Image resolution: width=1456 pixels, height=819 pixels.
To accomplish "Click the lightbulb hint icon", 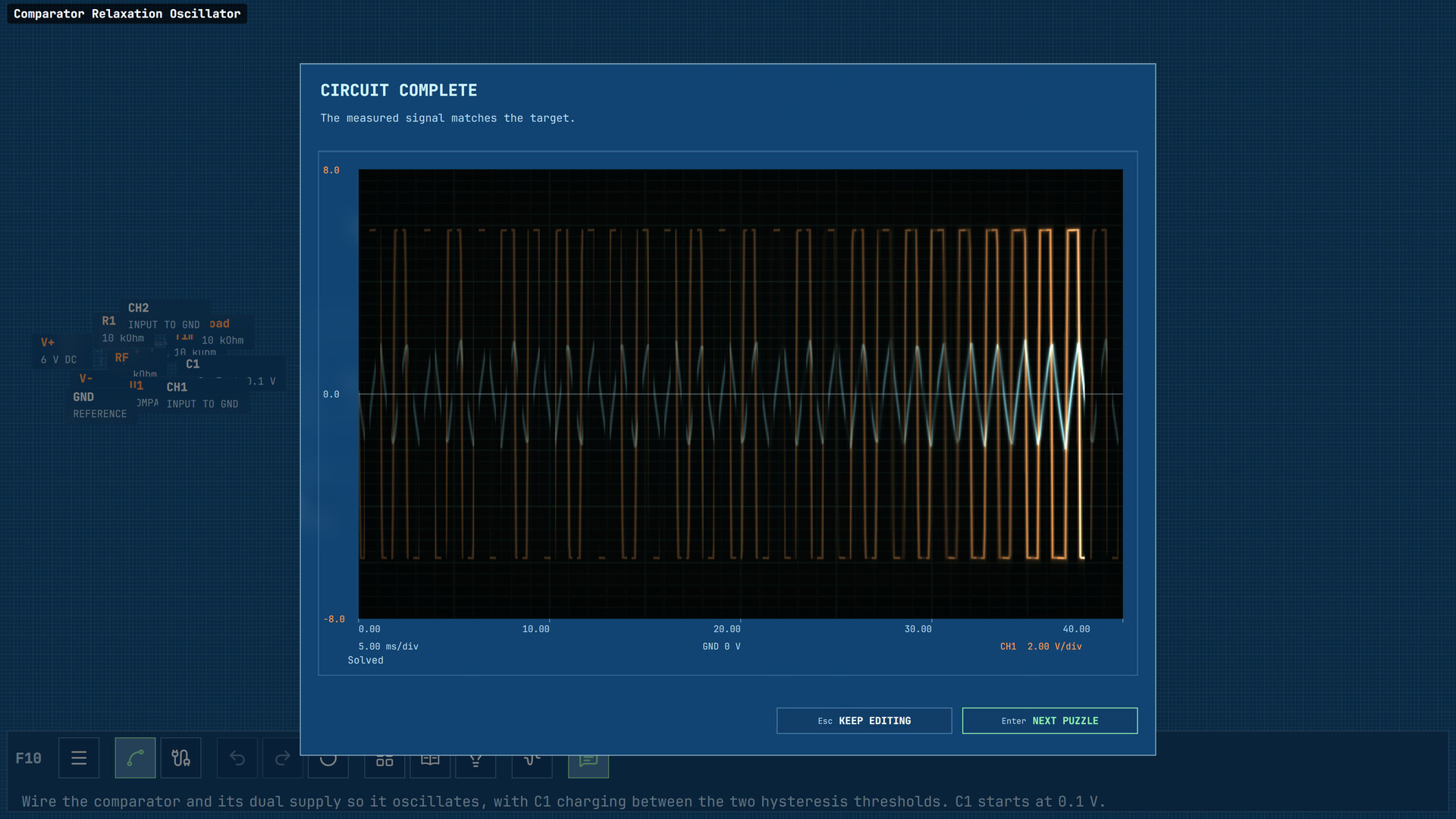I will [x=475, y=766].
